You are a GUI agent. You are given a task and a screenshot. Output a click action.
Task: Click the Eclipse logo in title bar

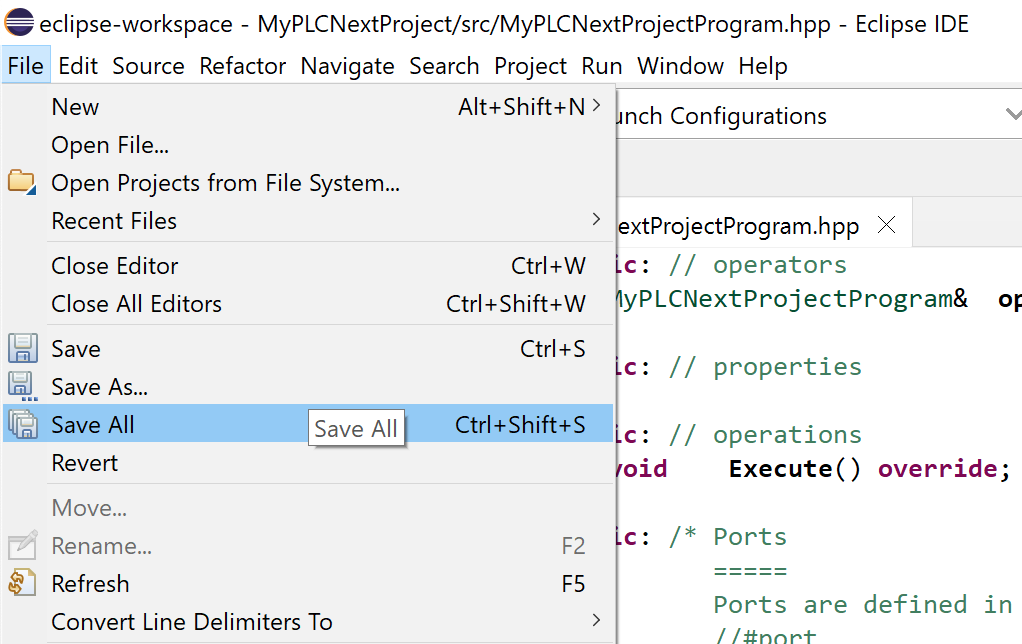[19, 22]
